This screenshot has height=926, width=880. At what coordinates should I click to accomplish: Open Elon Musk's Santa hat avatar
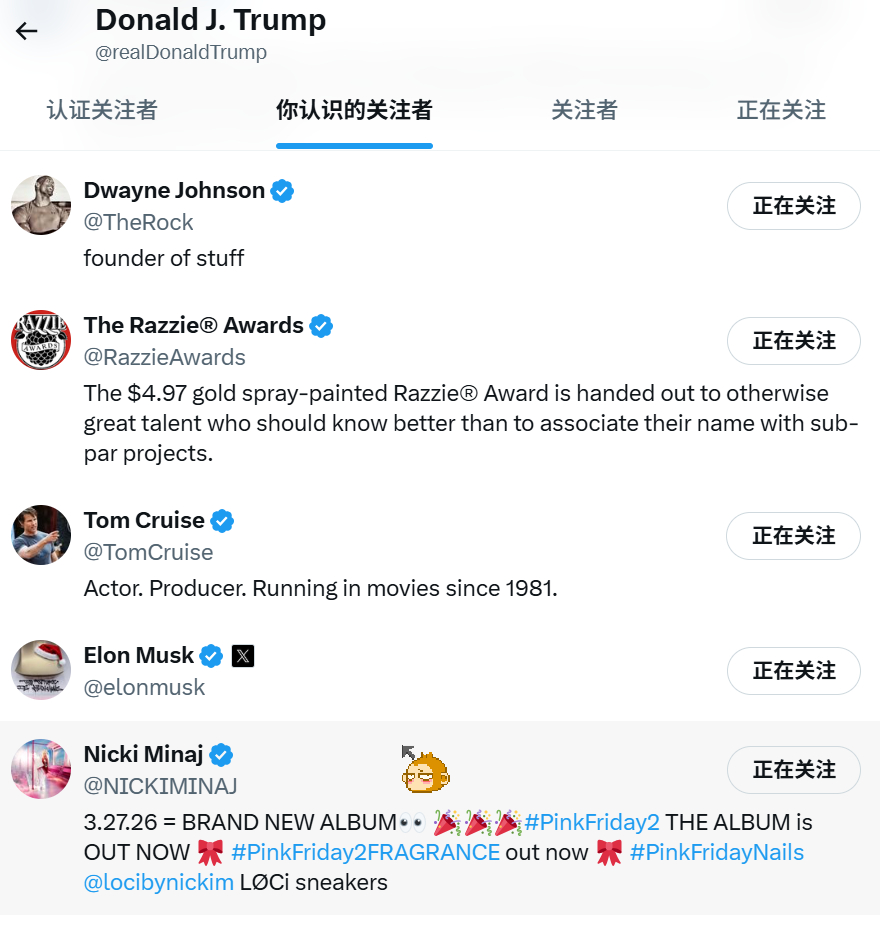41,670
